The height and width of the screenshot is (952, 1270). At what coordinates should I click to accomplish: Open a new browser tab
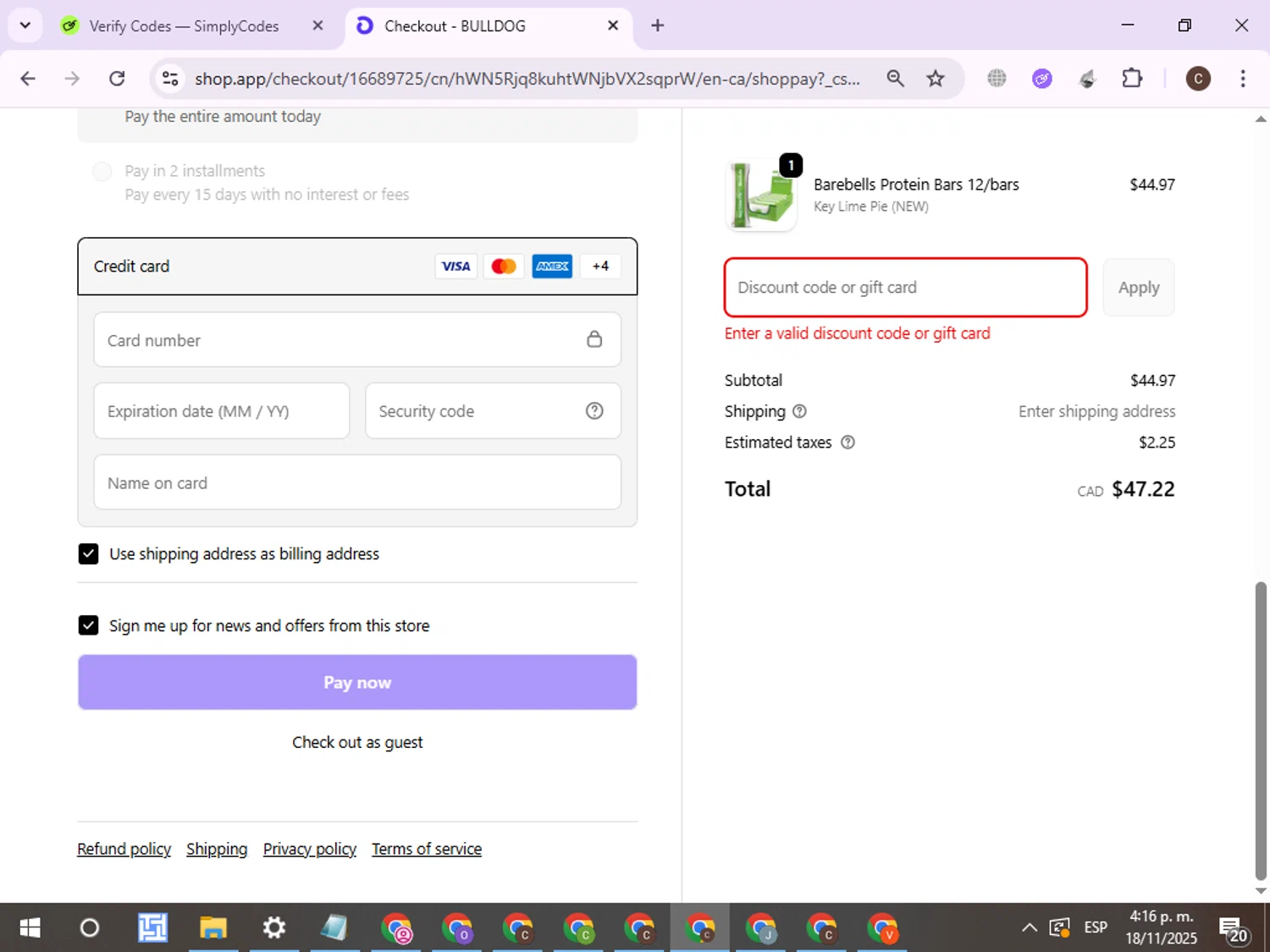coord(658,25)
